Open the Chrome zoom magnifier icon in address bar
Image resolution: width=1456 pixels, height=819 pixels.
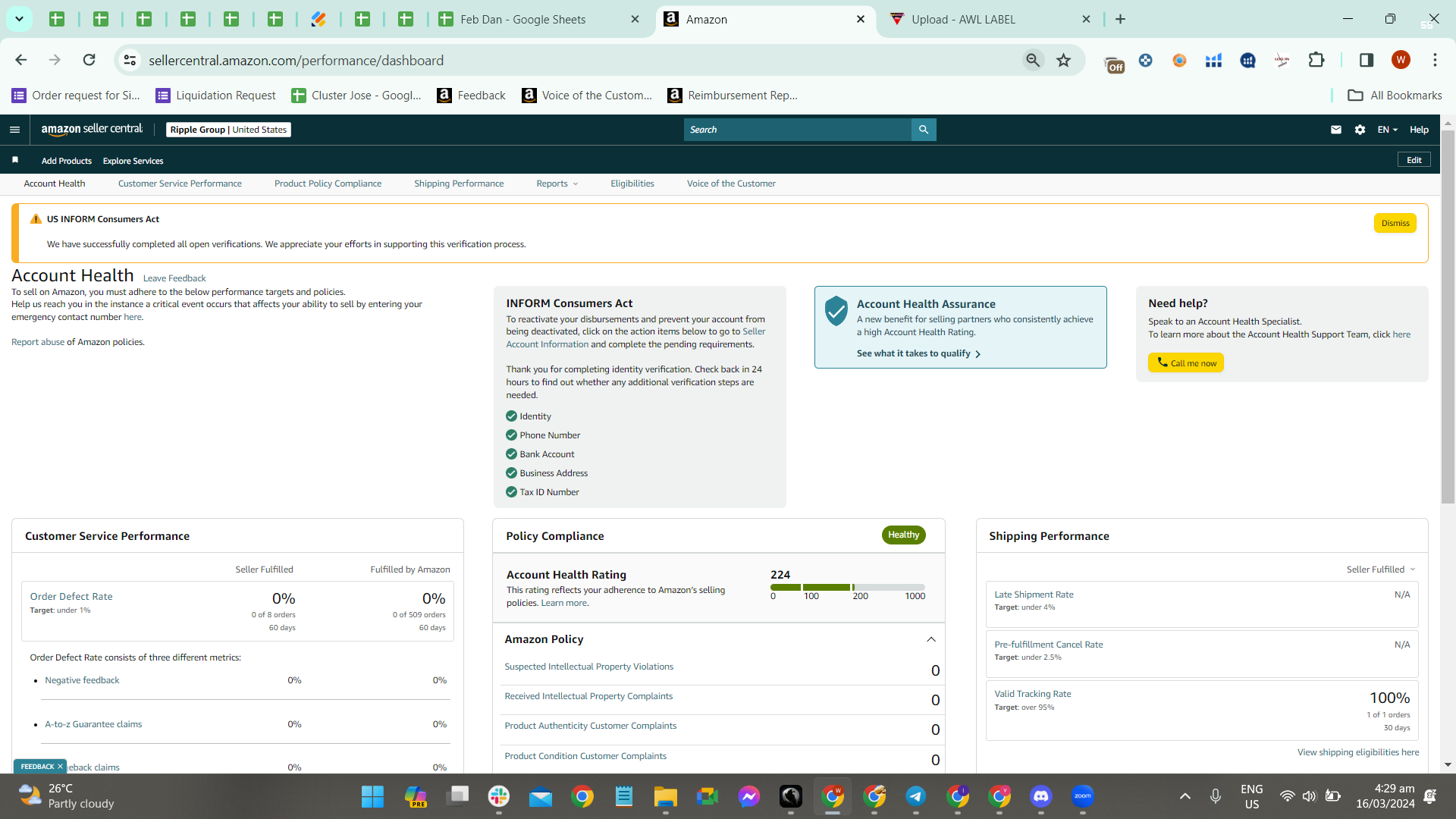click(1033, 60)
